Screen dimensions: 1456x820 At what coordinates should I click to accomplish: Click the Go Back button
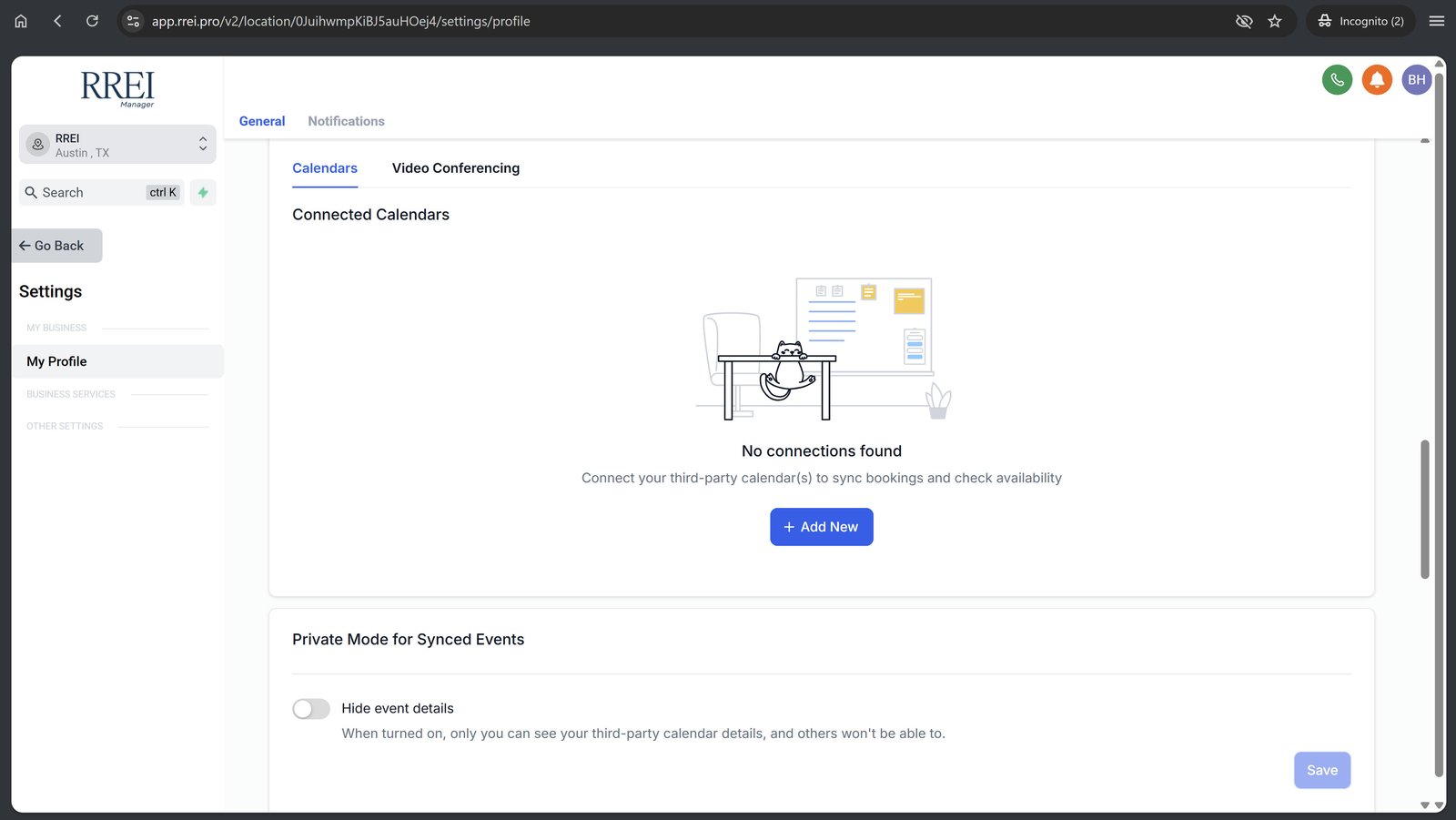coord(57,246)
